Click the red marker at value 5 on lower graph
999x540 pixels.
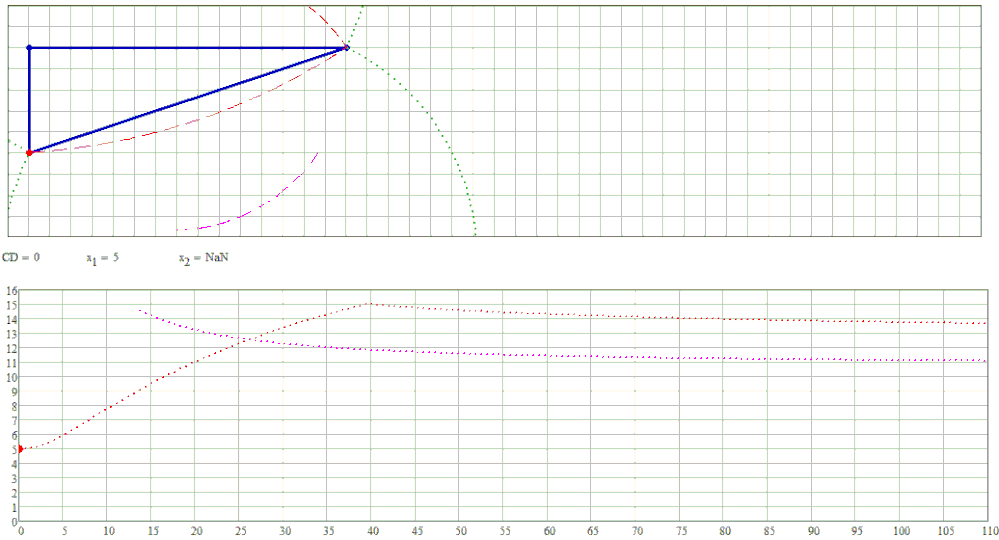(20, 449)
